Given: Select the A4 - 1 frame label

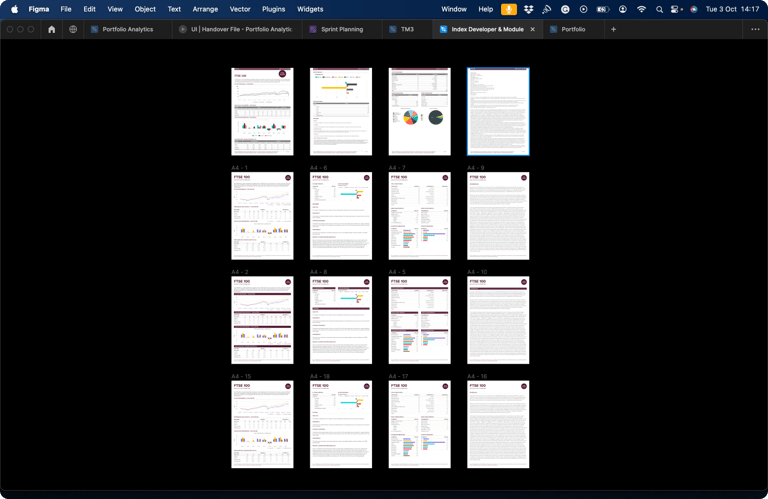Looking at the screenshot, I should tap(240, 168).
